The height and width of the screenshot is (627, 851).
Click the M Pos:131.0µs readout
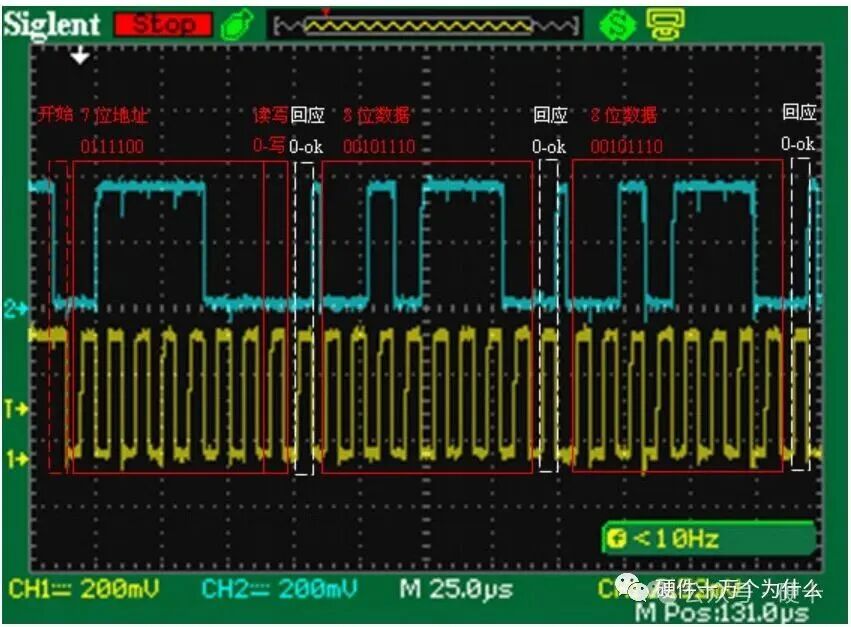(x=721, y=613)
